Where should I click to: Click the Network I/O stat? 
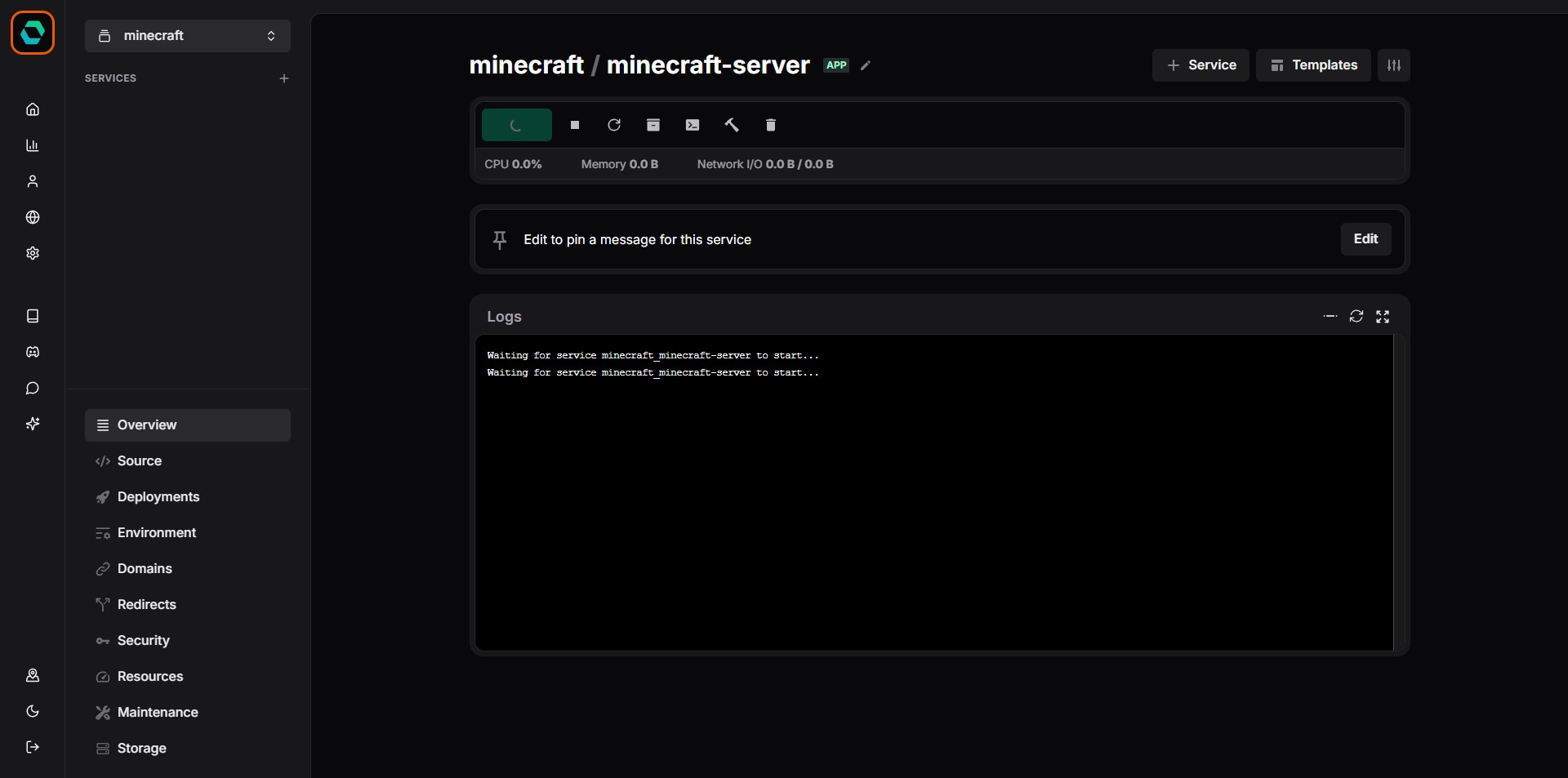(765, 164)
